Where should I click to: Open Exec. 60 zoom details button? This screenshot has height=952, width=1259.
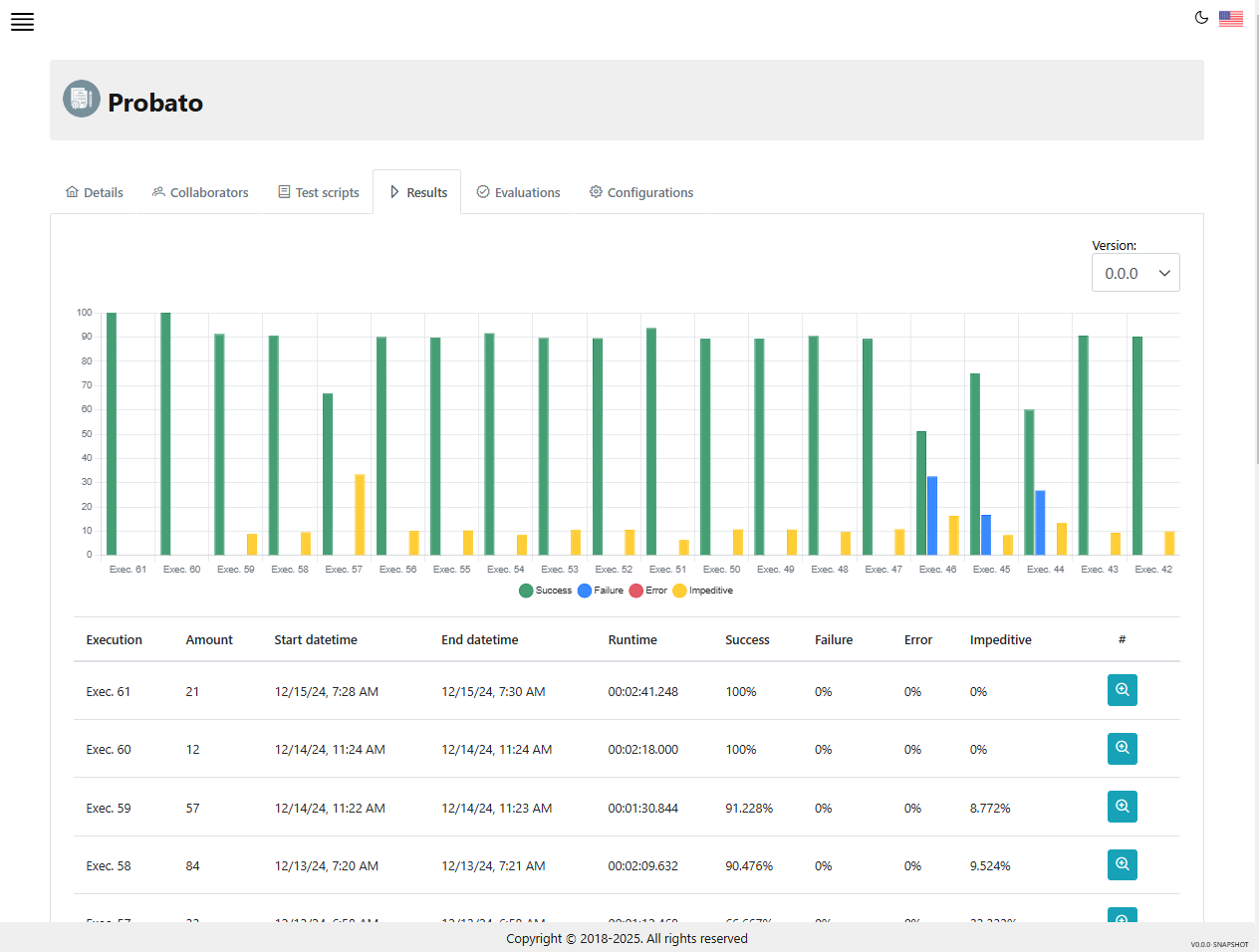click(1122, 749)
